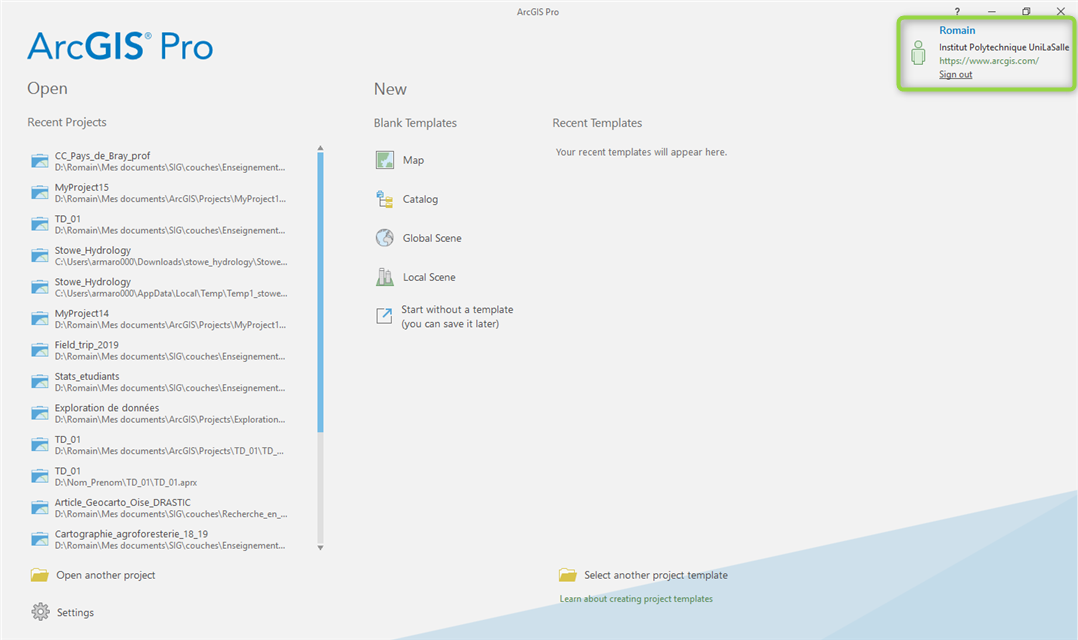The height and width of the screenshot is (640, 1078).
Task: Open the CC_Pays_de_Bray_prof project icon
Action: click(40, 161)
